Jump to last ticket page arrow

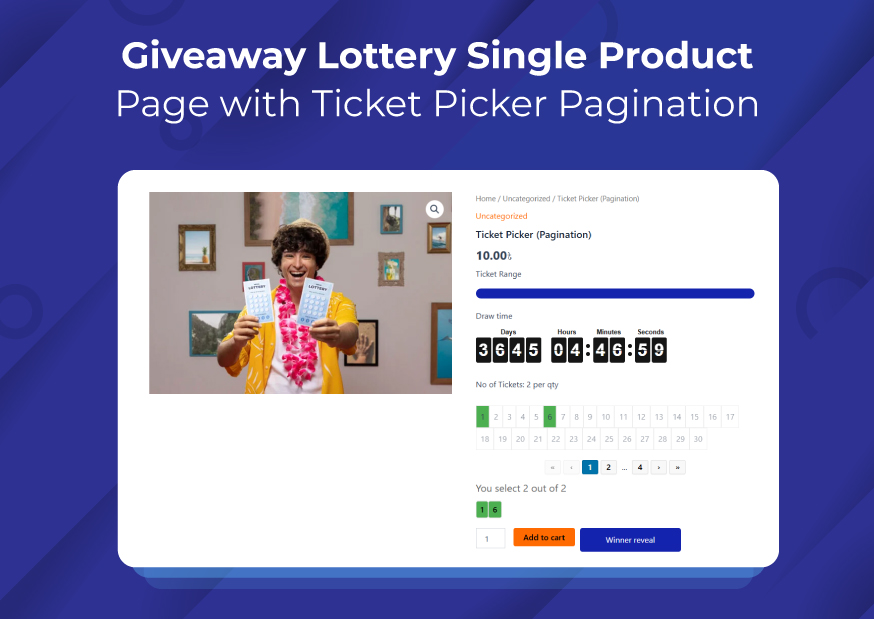pyautogui.click(x=677, y=467)
